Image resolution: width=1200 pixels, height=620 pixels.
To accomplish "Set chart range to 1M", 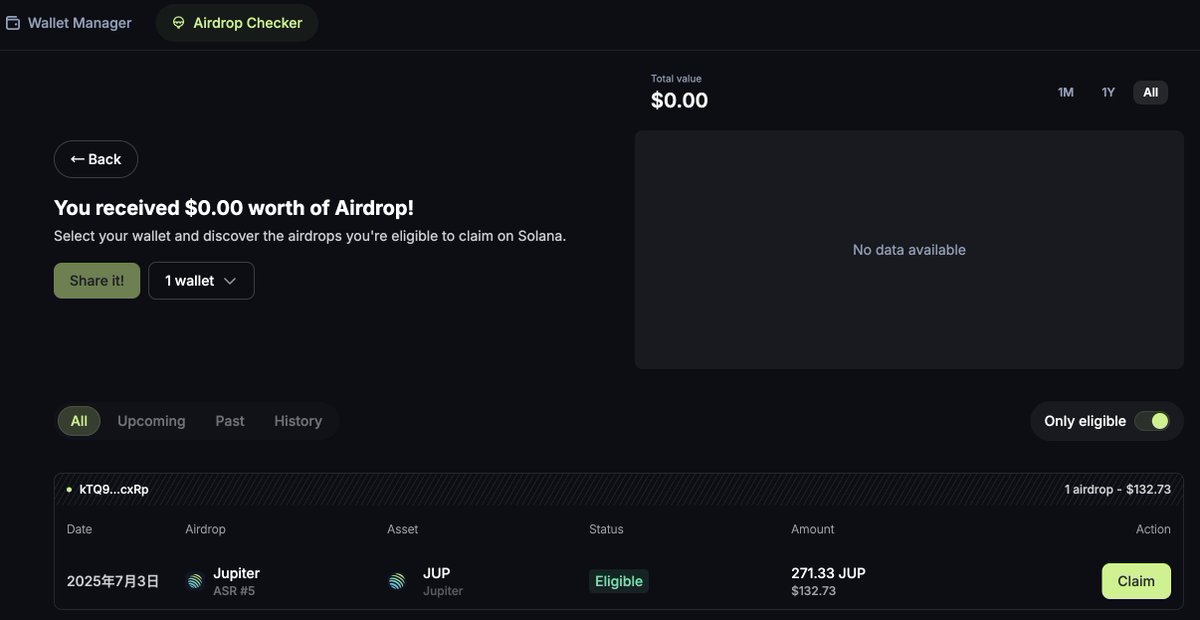I will click(1066, 92).
